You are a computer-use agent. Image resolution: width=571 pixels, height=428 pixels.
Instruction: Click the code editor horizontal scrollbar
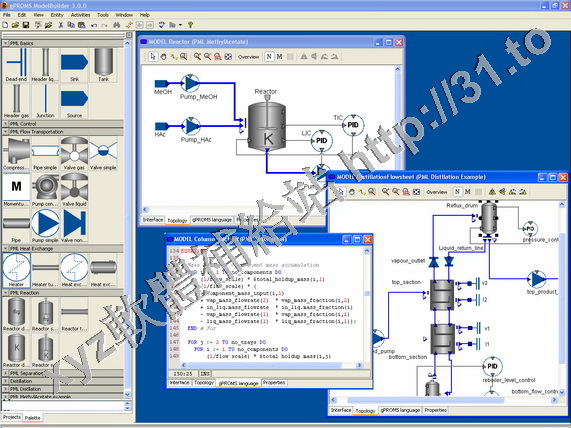click(271, 365)
